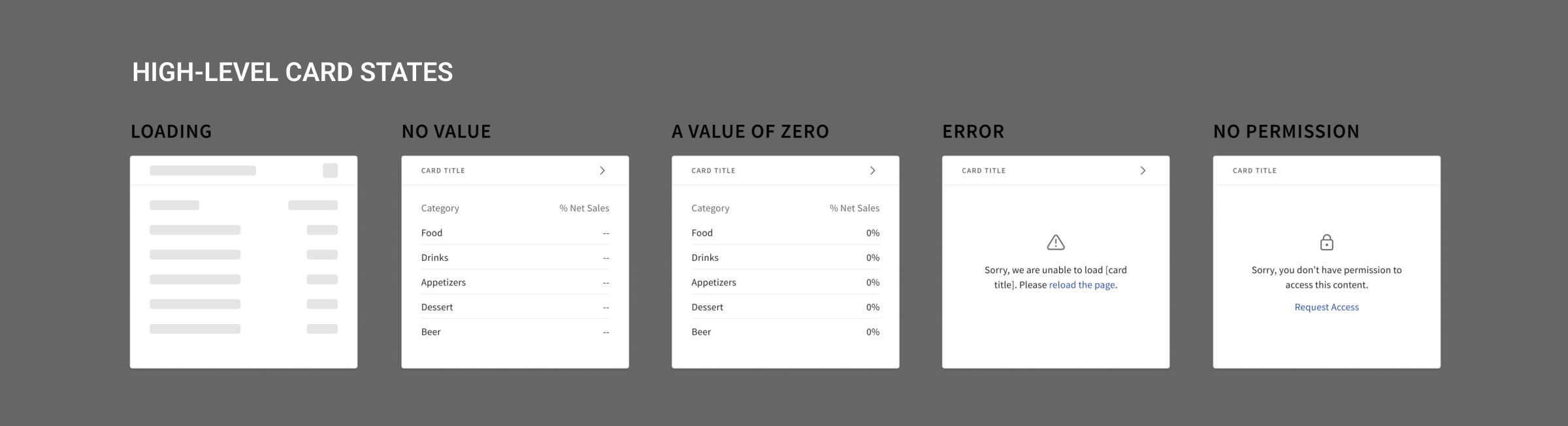The image size is (1568, 426).
Task: Click the loading card title placeholder bar
Action: pyautogui.click(x=203, y=171)
